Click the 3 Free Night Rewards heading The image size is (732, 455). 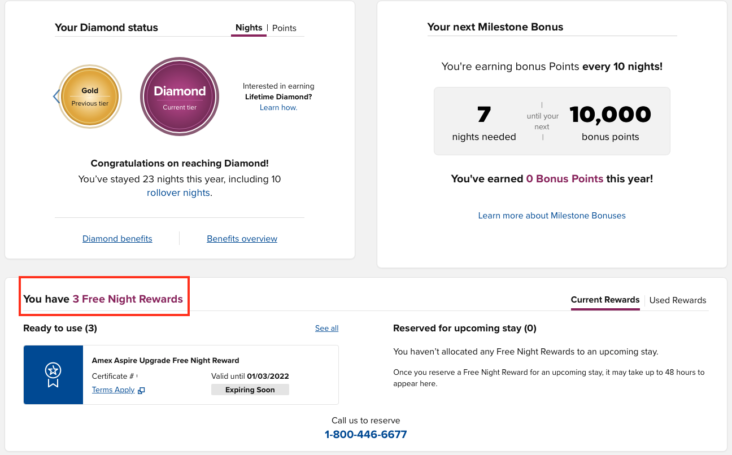click(x=103, y=299)
